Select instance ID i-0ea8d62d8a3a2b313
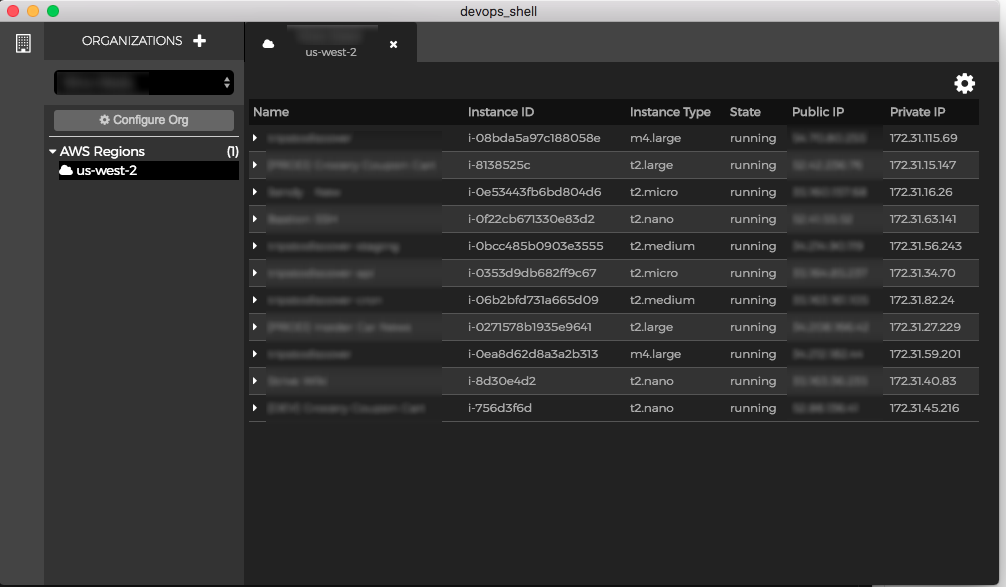1006x587 pixels. coord(533,353)
